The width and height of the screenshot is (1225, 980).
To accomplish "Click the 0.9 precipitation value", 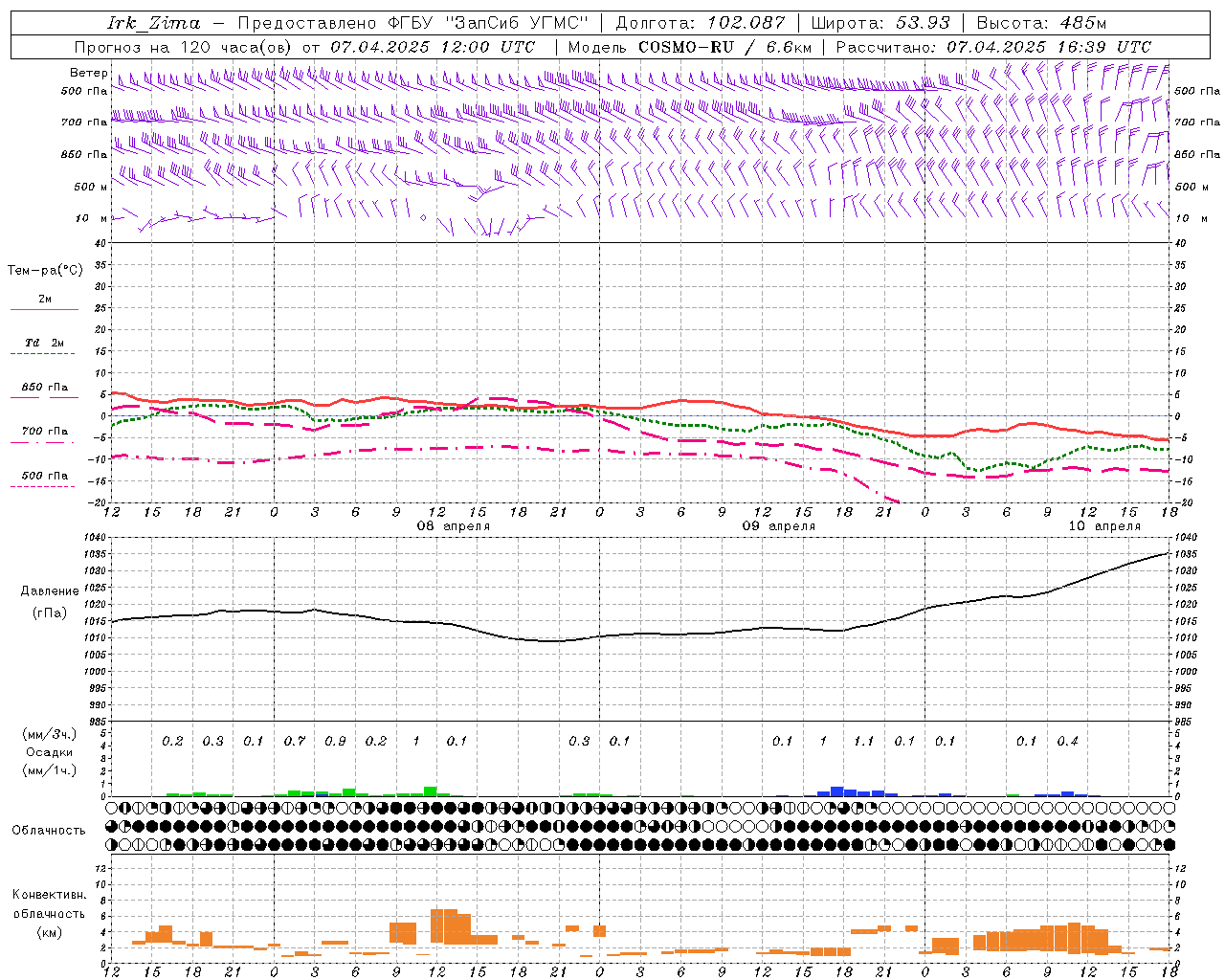I will pos(335,742).
